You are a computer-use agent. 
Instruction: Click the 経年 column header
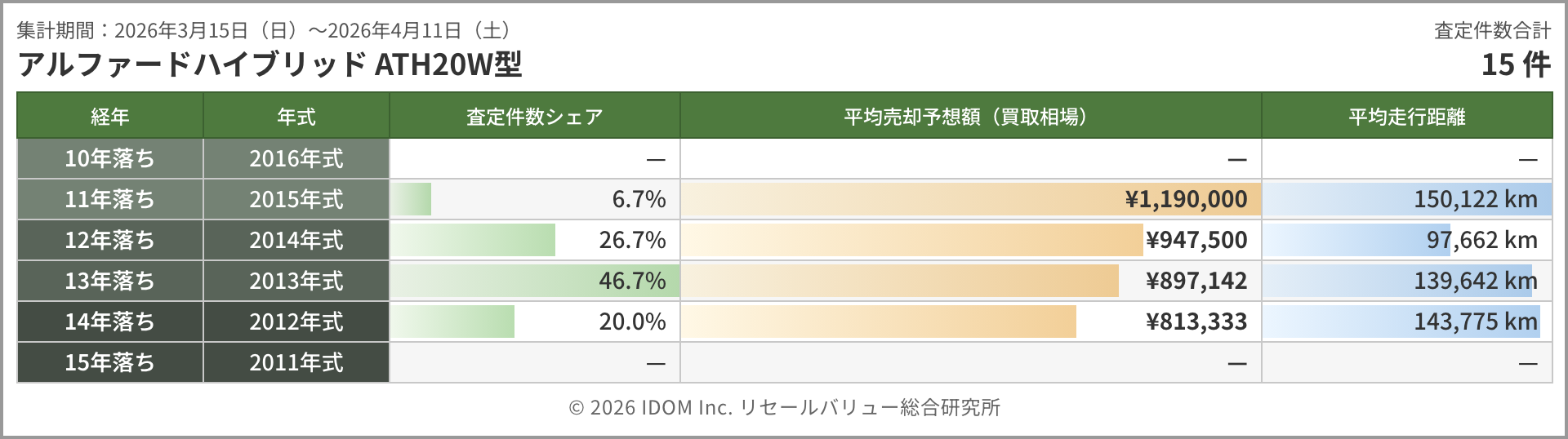click(110, 117)
